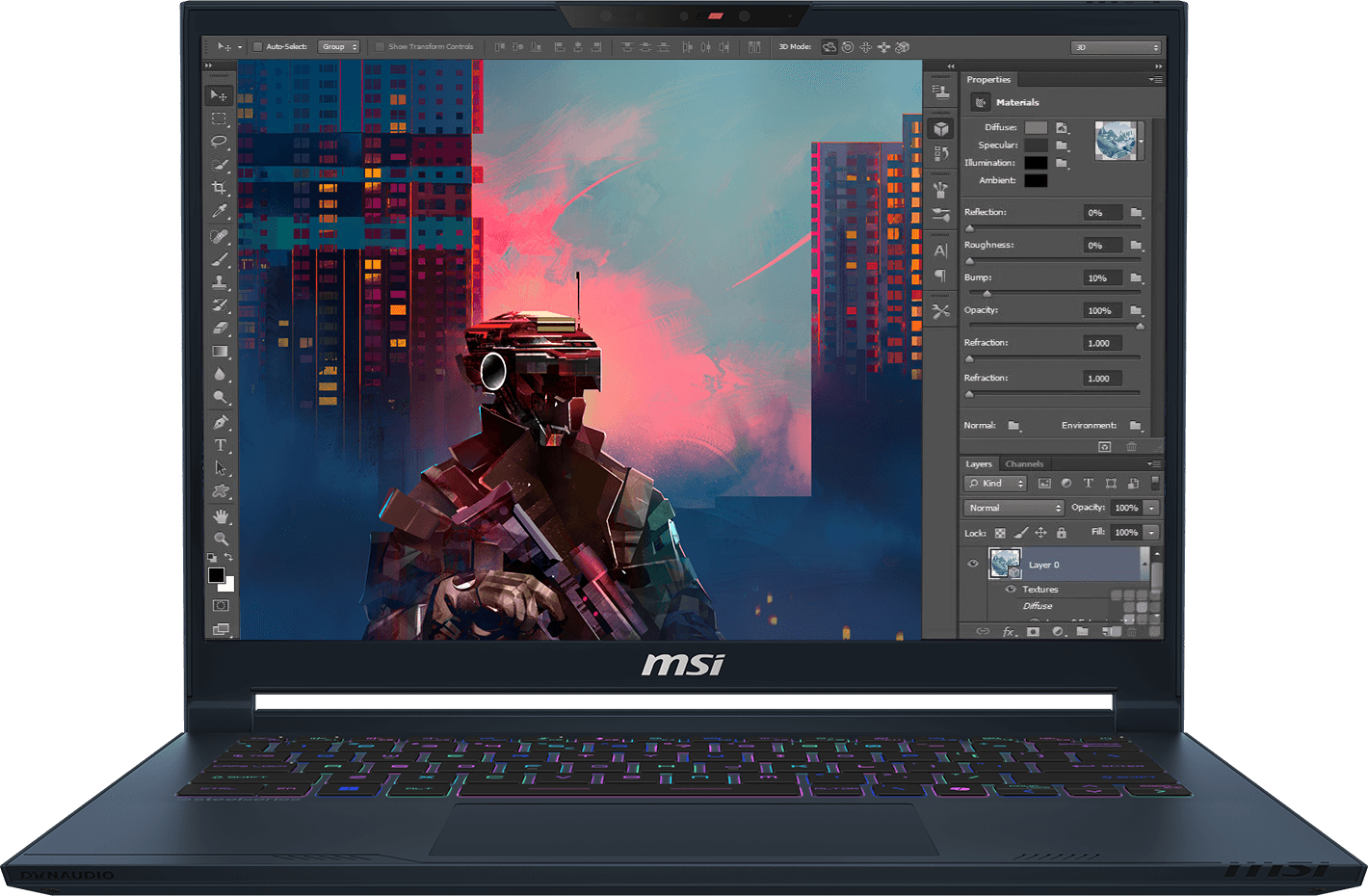Hide the Layer 0 layer

coord(973,564)
